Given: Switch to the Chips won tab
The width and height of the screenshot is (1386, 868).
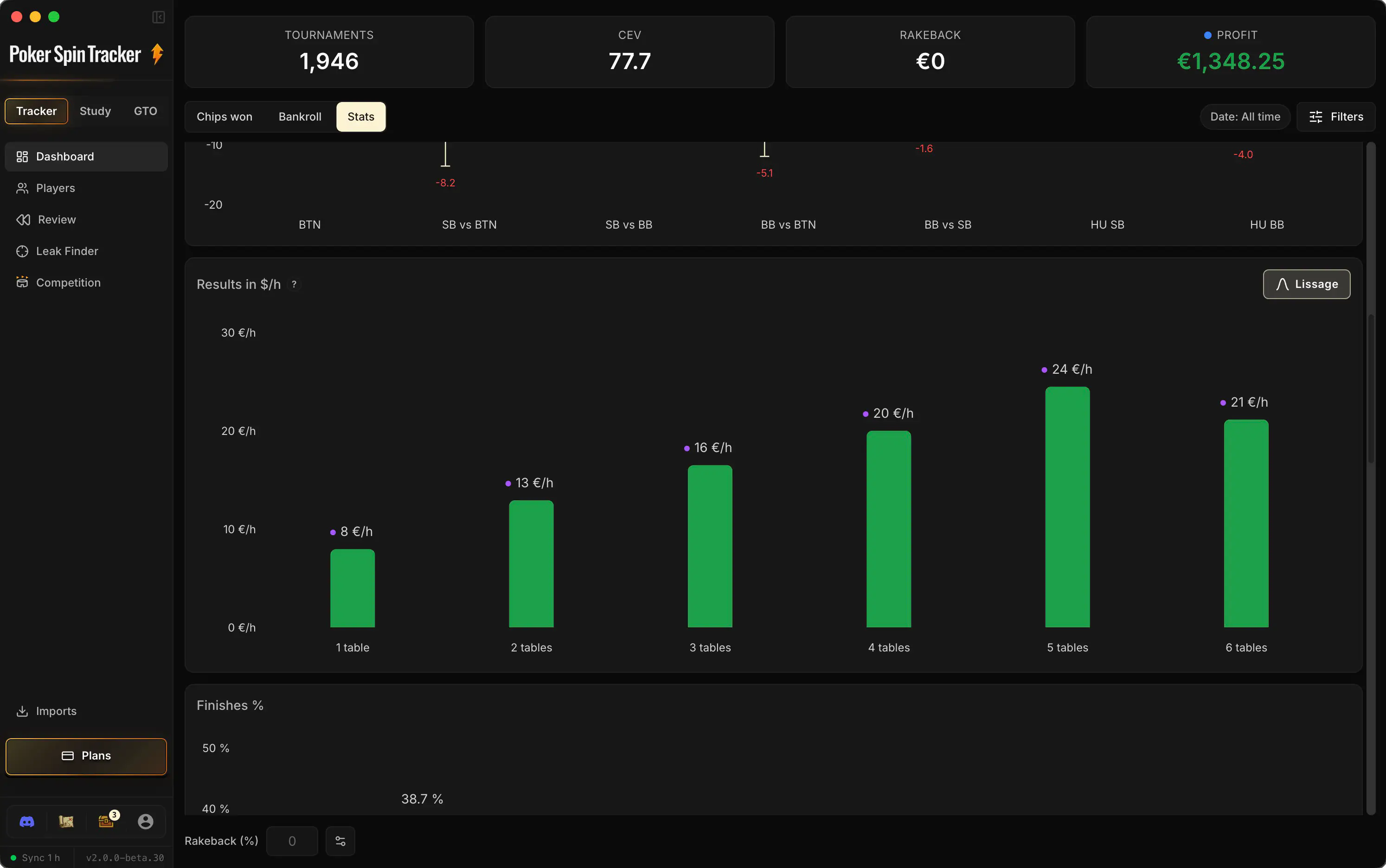Looking at the screenshot, I should point(225,116).
